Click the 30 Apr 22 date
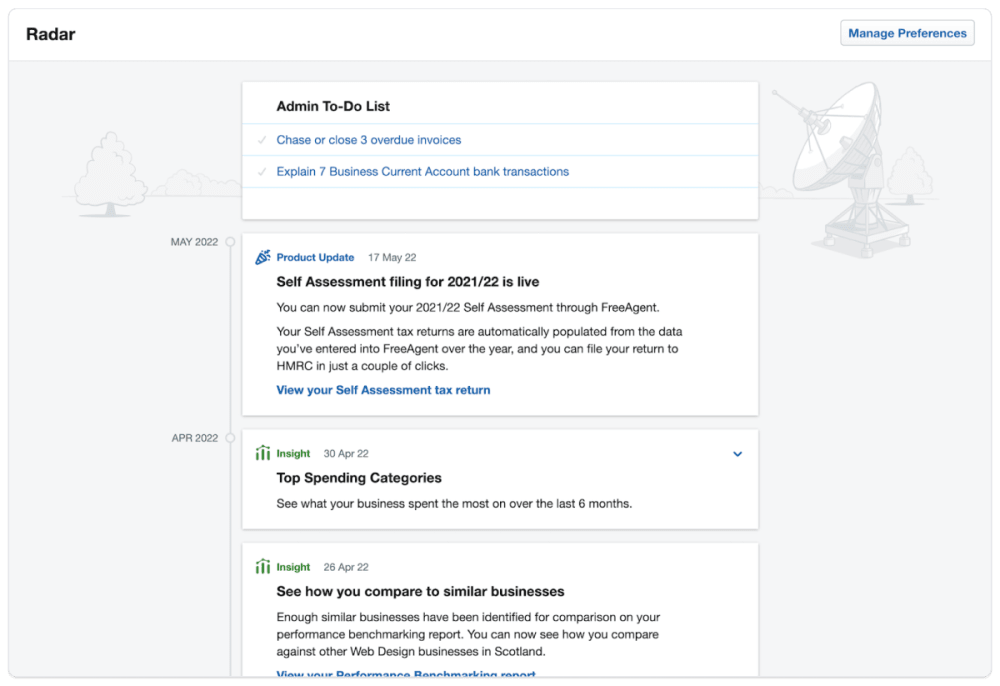 pos(346,453)
